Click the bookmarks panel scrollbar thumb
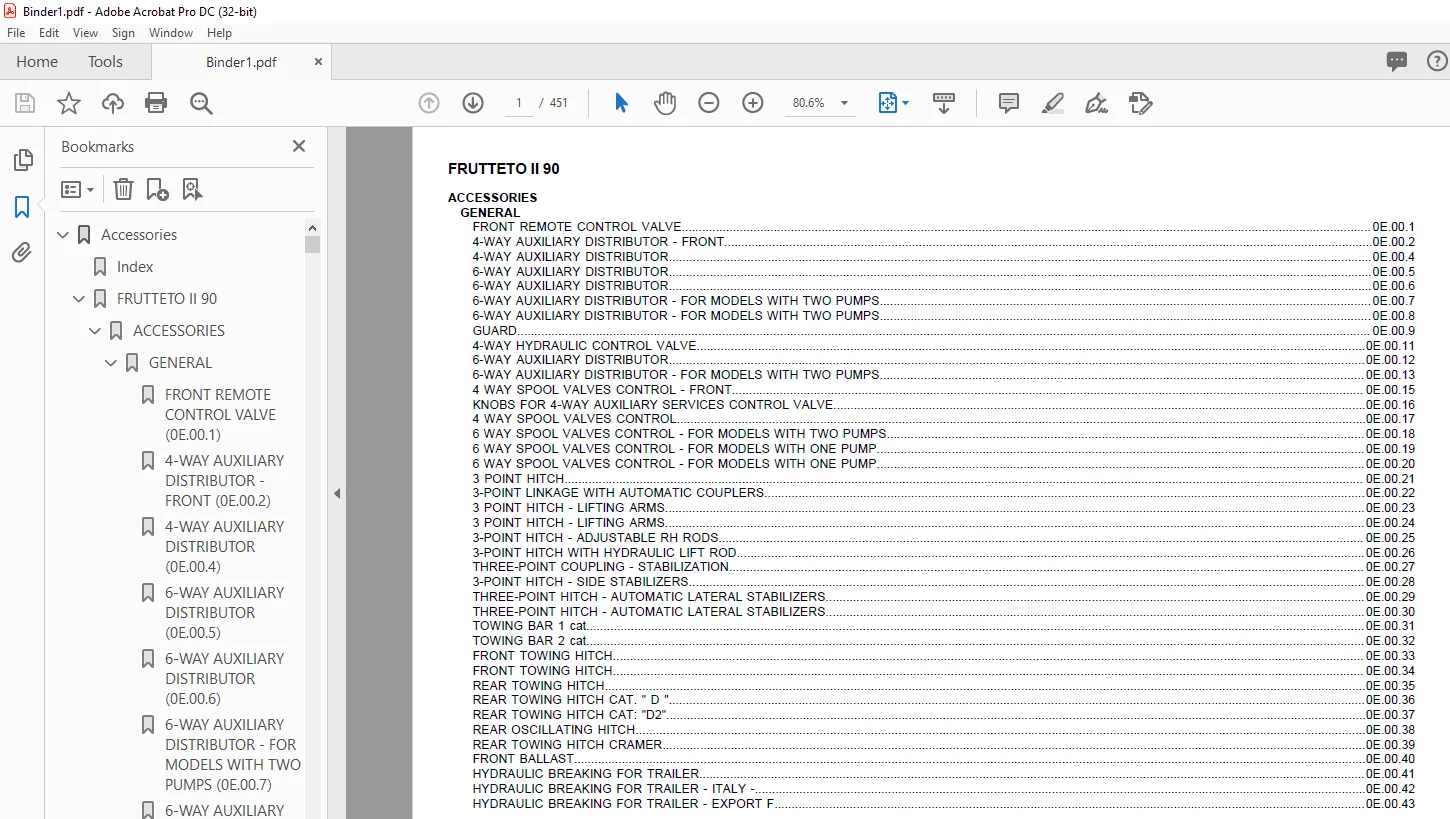 pyautogui.click(x=313, y=245)
